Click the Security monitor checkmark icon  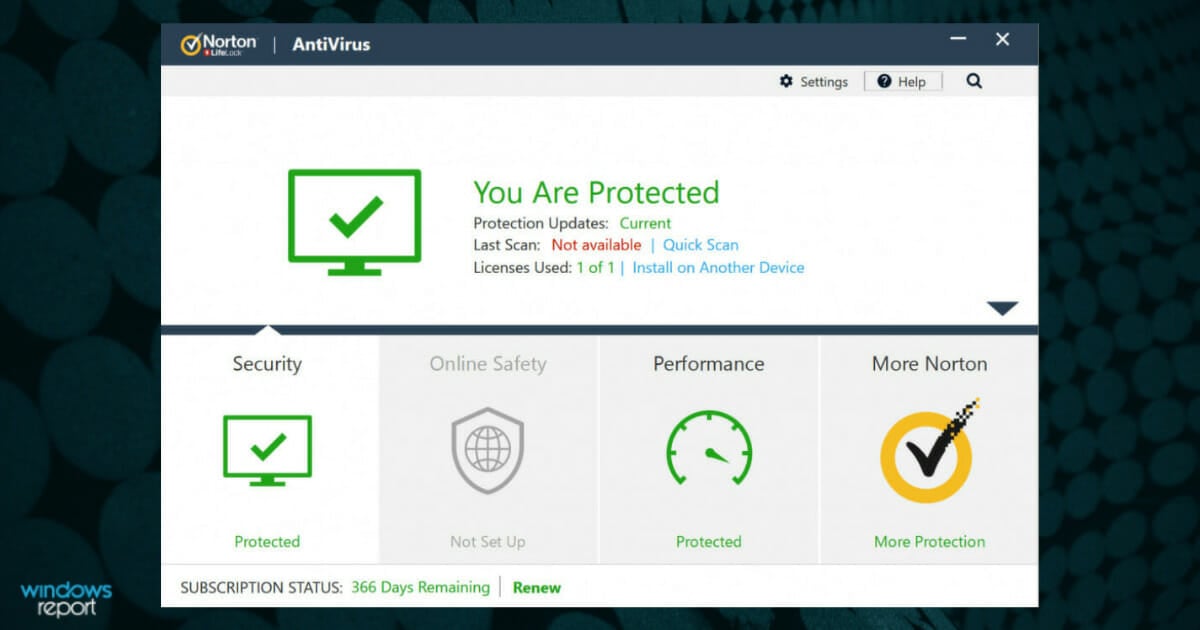(x=267, y=450)
